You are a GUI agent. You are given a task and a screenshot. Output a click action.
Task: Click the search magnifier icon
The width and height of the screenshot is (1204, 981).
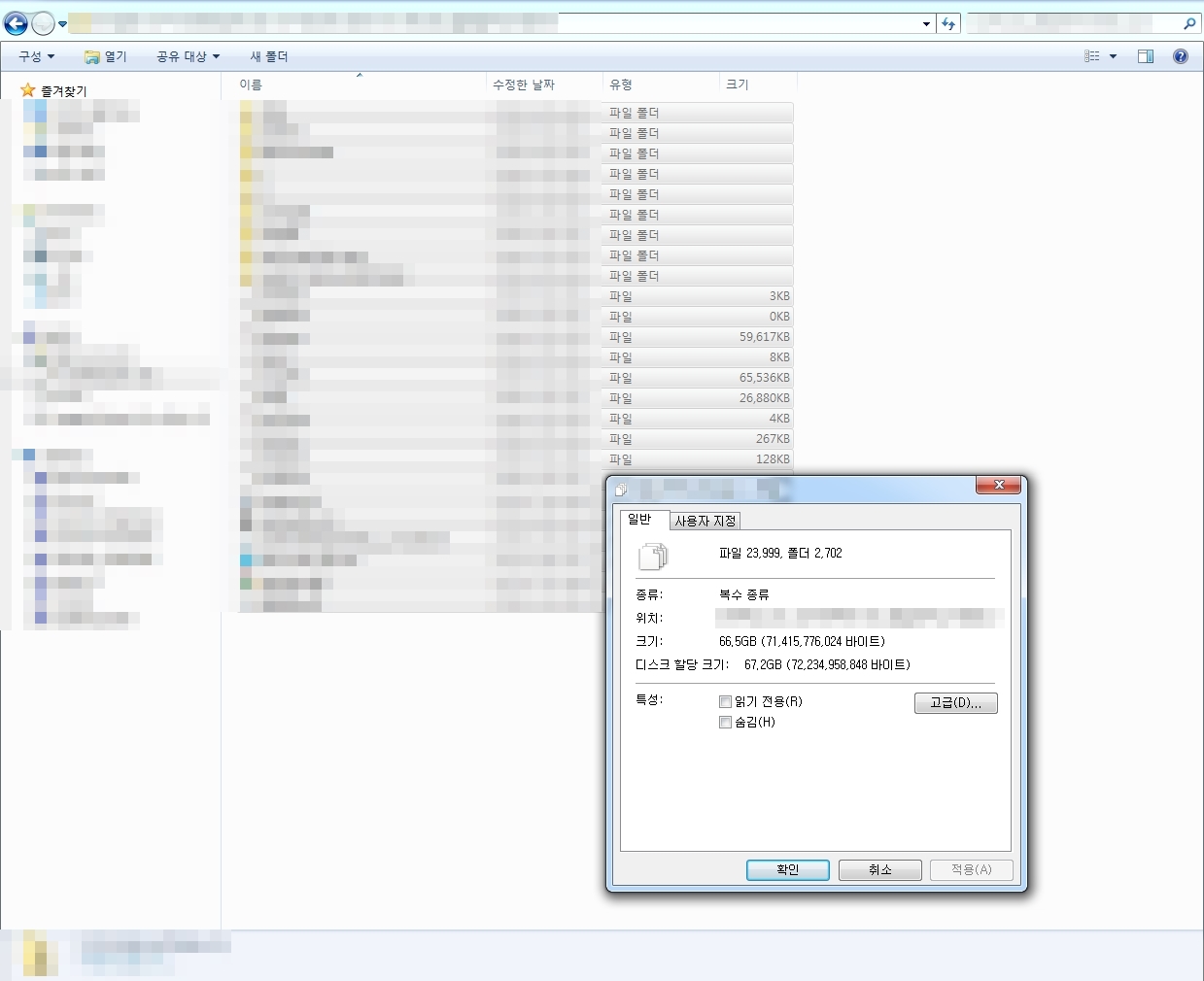click(1189, 24)
